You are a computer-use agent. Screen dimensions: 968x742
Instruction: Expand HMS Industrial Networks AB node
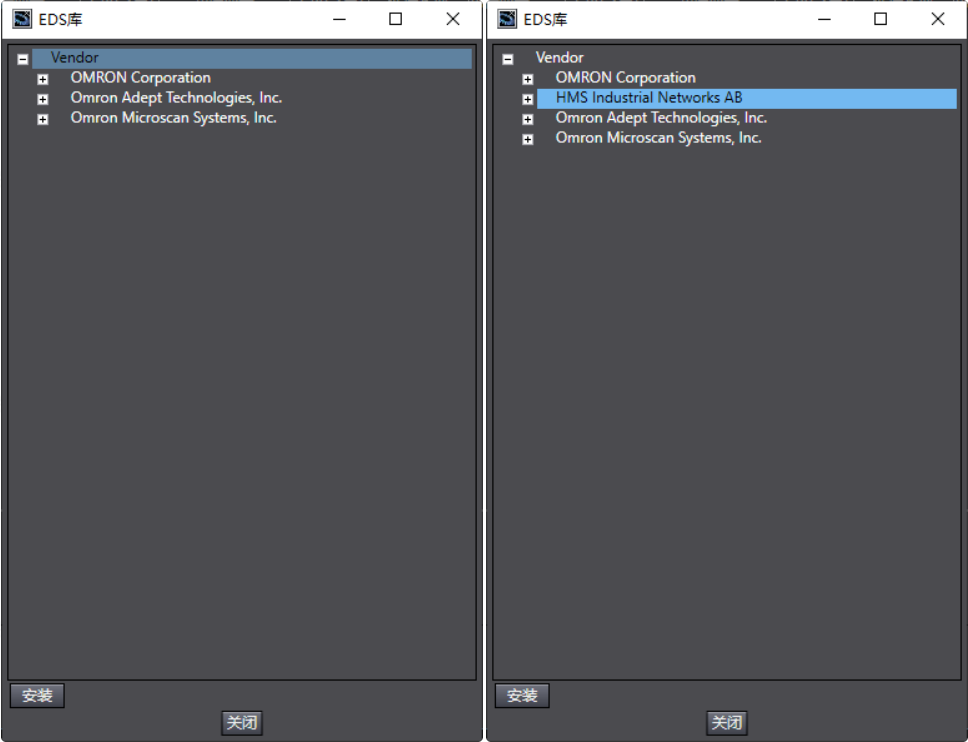pyautogui.click(x=527, y=98)
